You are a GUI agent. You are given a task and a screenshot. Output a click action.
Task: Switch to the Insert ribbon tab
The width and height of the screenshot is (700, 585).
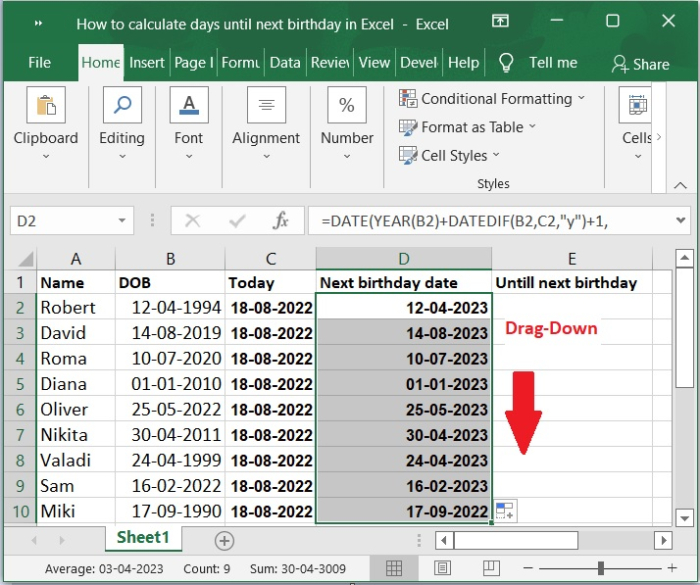147,62
